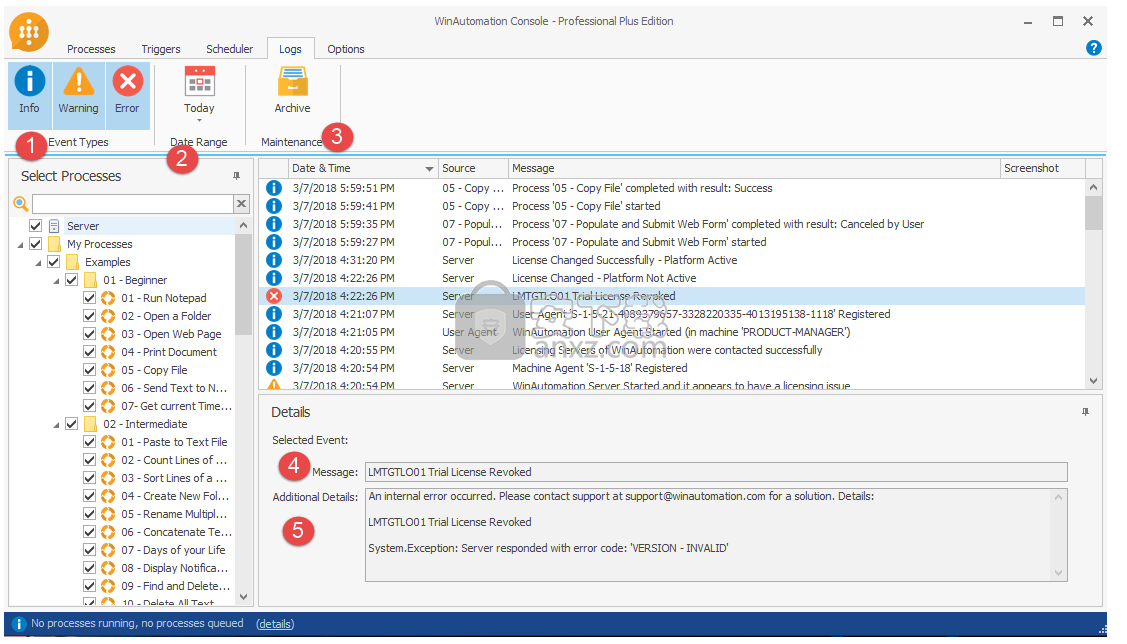Image resolution: width=1127 pixels, height=644 pixels.
Task: Click the Archive logs button
Action: coord(293,91)
